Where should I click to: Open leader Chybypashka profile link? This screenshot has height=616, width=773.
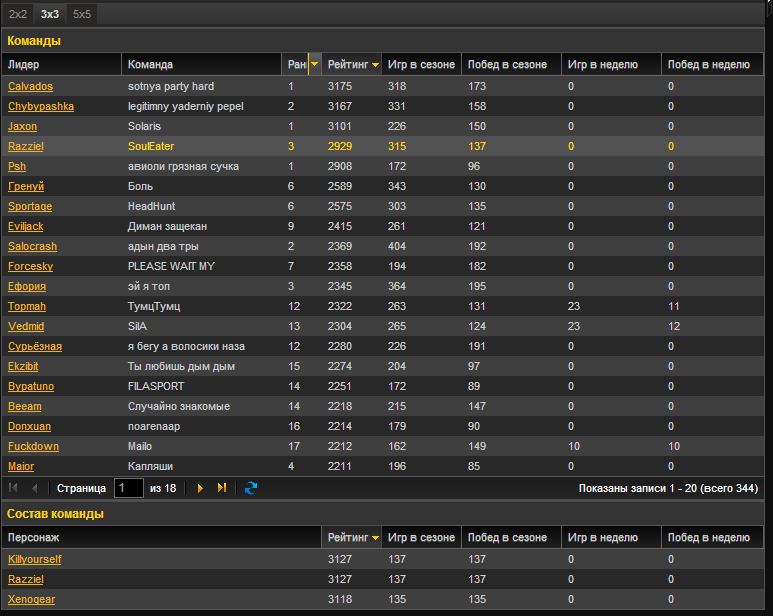pos(41,106)
